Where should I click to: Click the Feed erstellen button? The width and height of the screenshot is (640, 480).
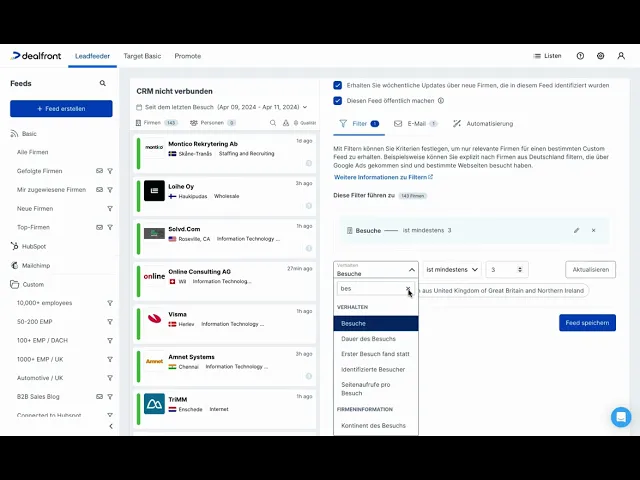61,109
